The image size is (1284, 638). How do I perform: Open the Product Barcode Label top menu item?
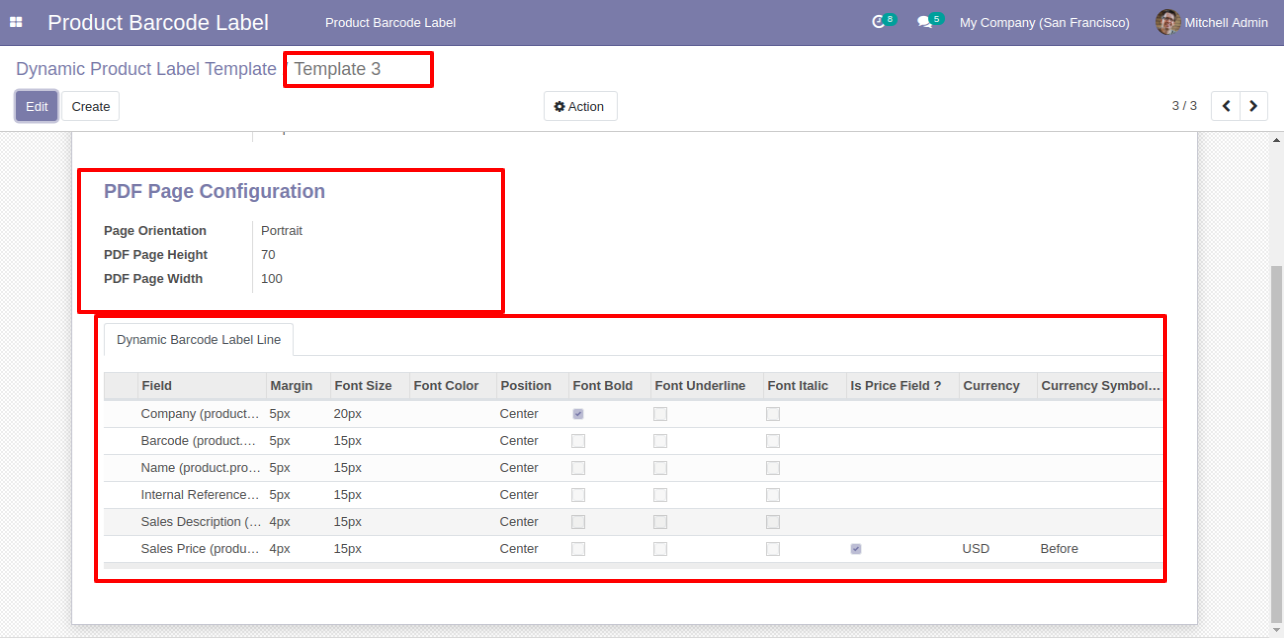click(390, 22)
